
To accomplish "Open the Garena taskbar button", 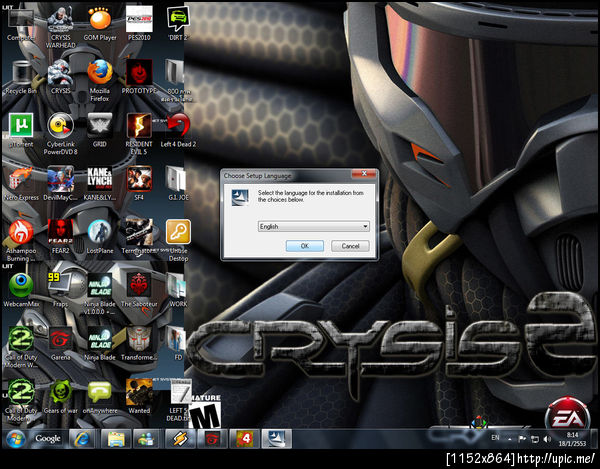I will pyautogui.click(x=212, y=439).
